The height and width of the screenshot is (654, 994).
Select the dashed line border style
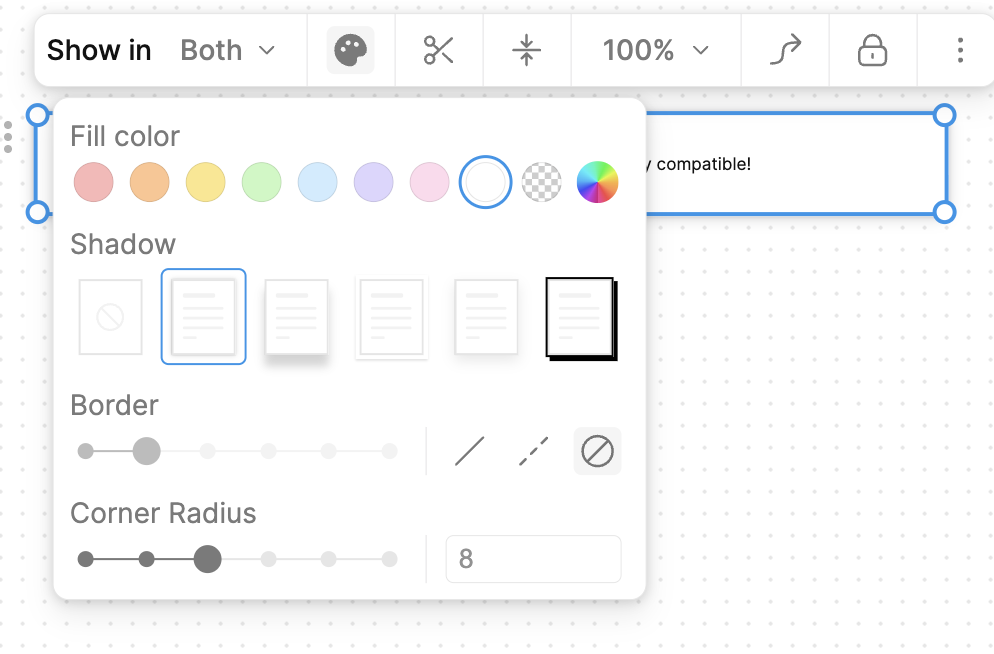click(534, 451)
